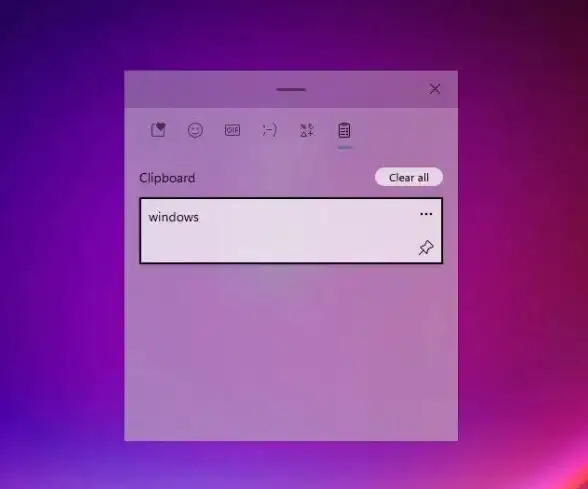588x489 pixels.
Task: Switch to the Emoji smiley tab
Action: [195, 130]
